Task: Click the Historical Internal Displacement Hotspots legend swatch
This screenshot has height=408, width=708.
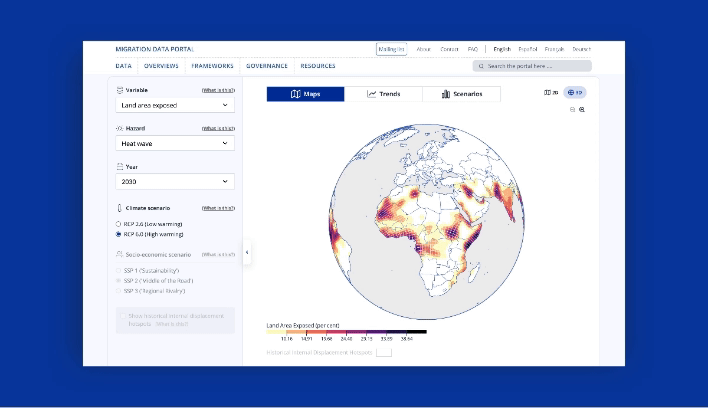Action: click(x=384, y=352)
